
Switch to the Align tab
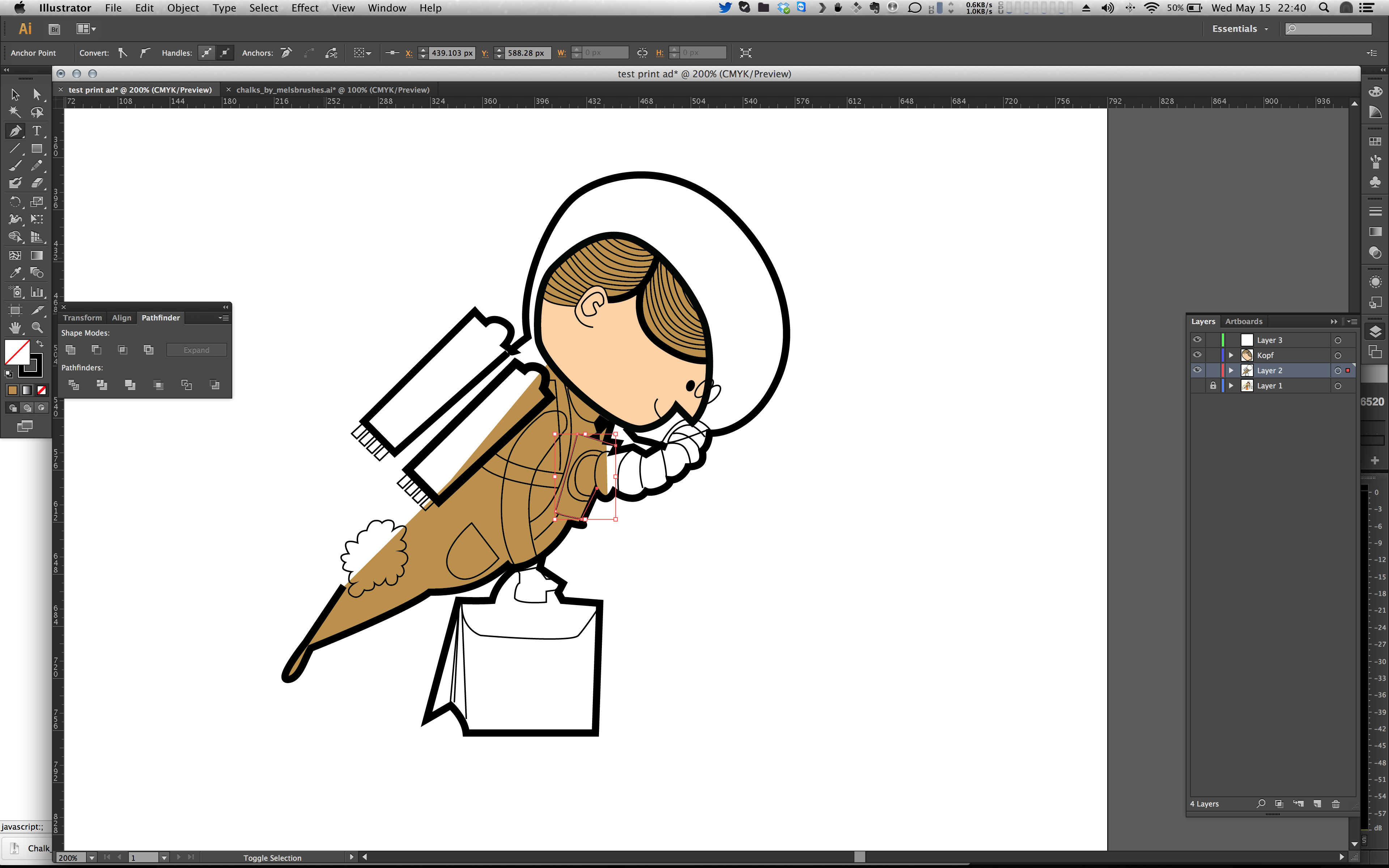121,318
